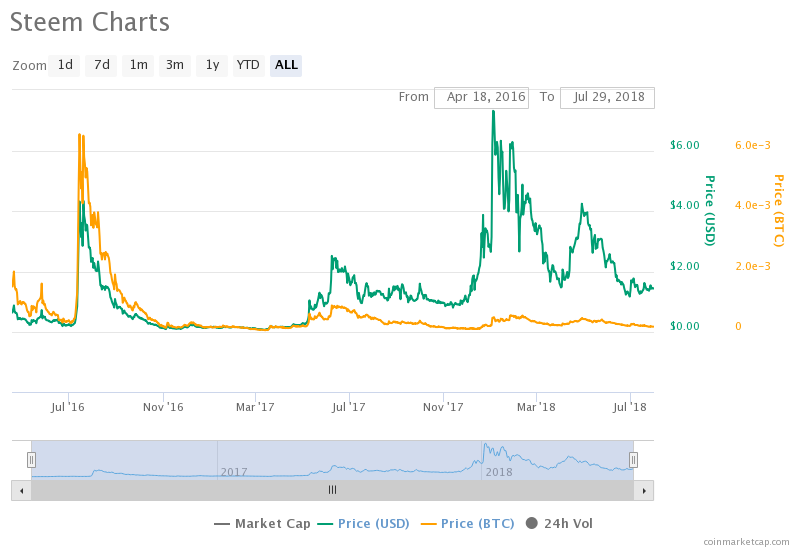Click the horizontal scrollbar grip bar
Viewport: 800px width, 550px height.
point(333,490)
